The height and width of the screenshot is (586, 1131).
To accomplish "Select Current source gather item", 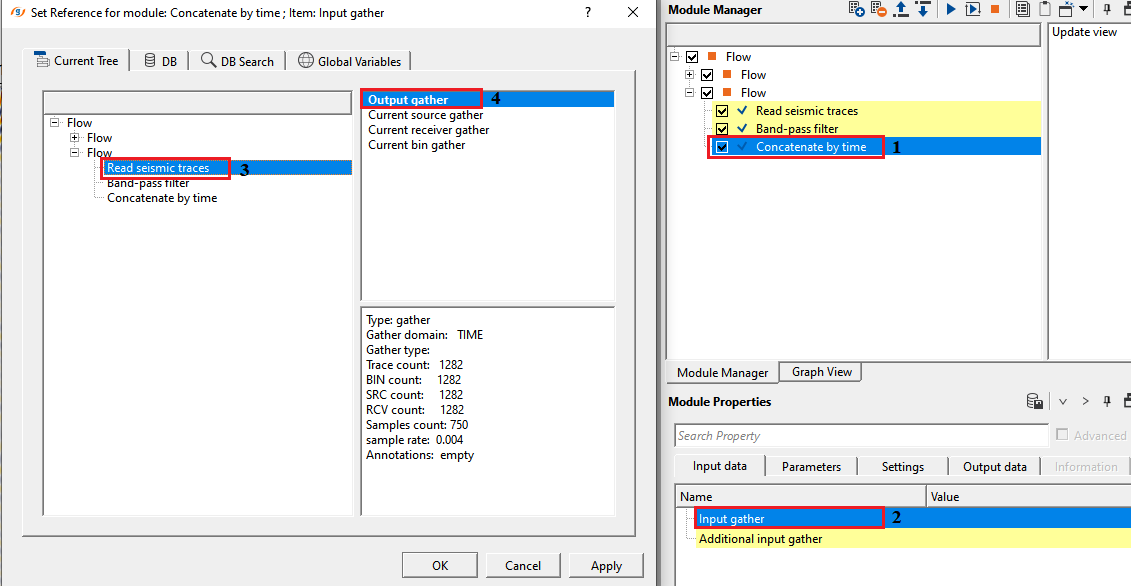I will pos(426,115).
